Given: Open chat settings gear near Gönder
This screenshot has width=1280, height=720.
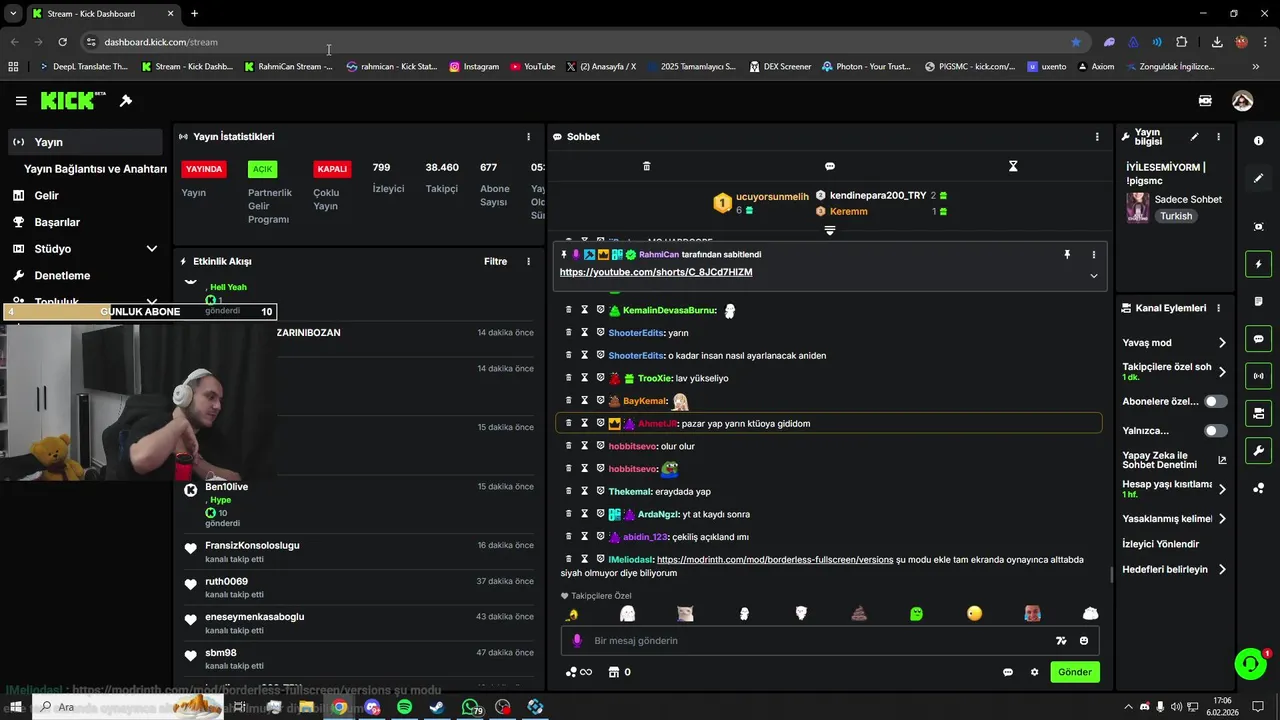Looking at the screenshot, I should (x=1034, y=672).
